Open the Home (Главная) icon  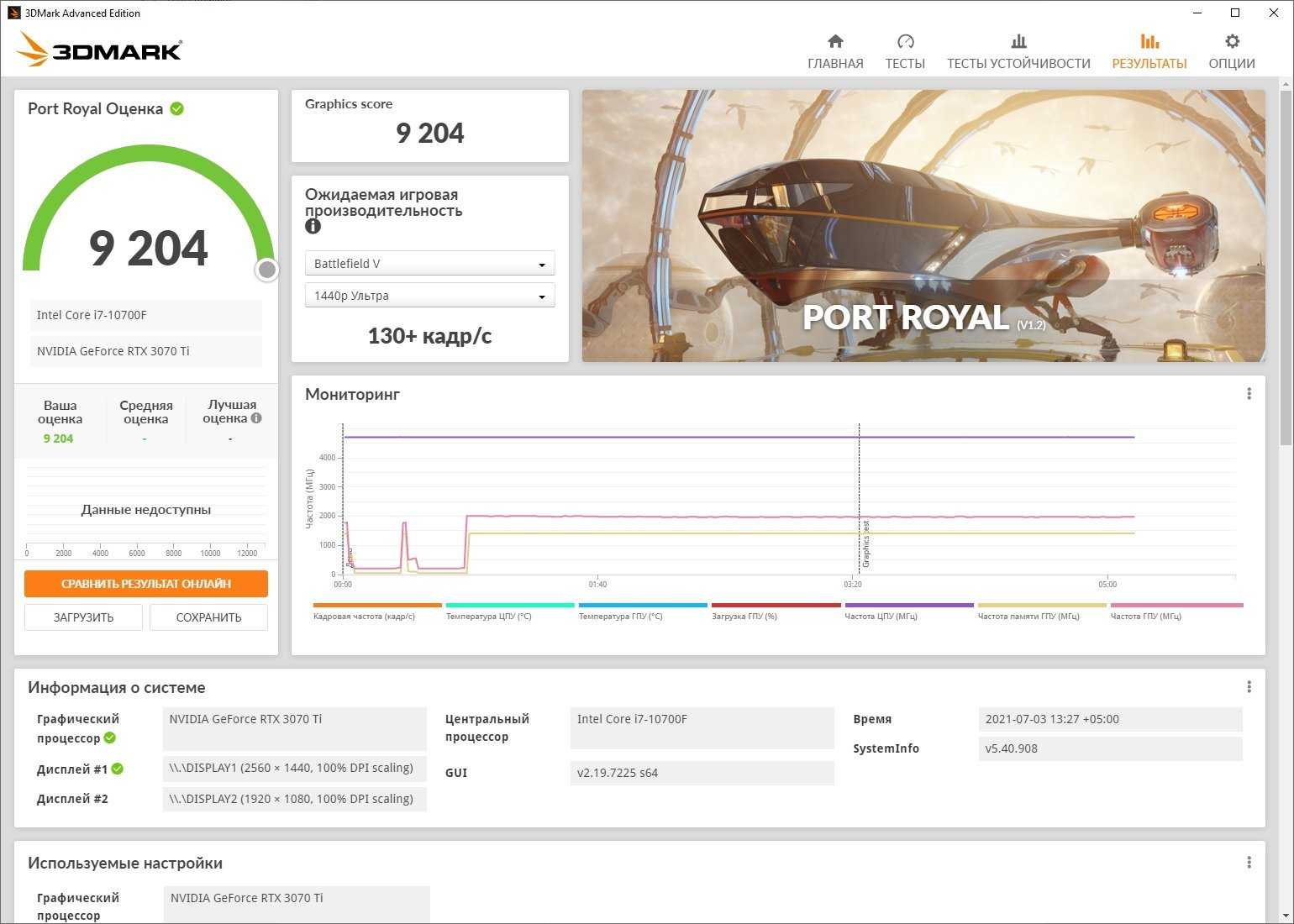click(835, 41)
